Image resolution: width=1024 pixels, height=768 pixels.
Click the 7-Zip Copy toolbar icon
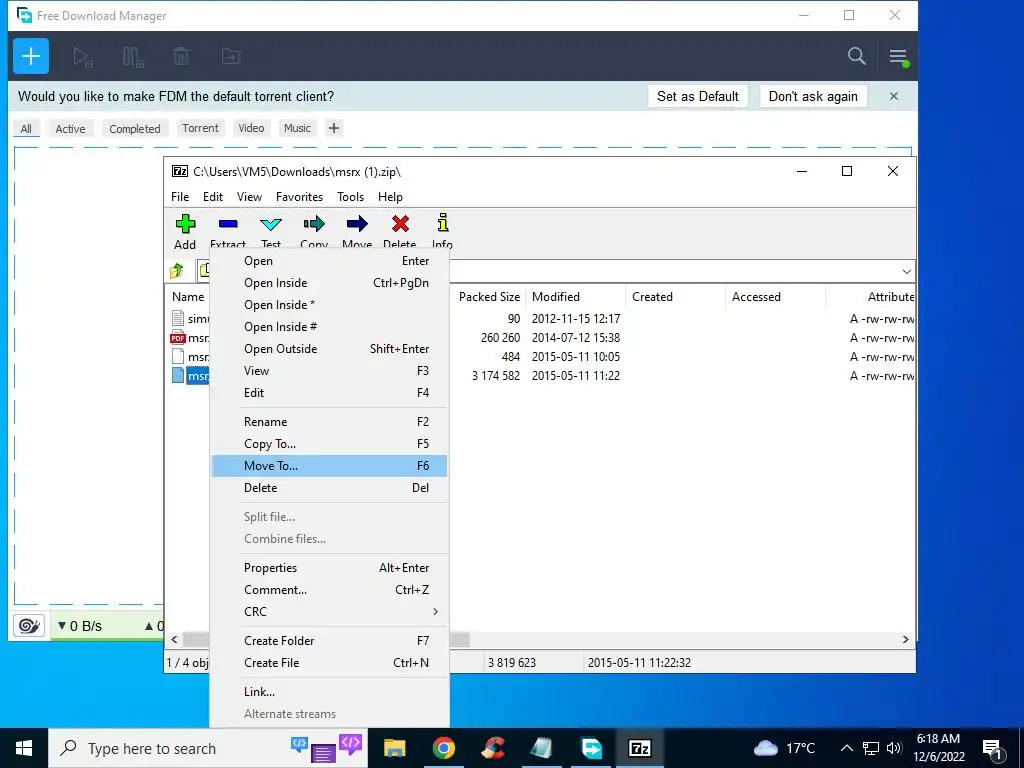pyautogui.click(x=314, y=231)
